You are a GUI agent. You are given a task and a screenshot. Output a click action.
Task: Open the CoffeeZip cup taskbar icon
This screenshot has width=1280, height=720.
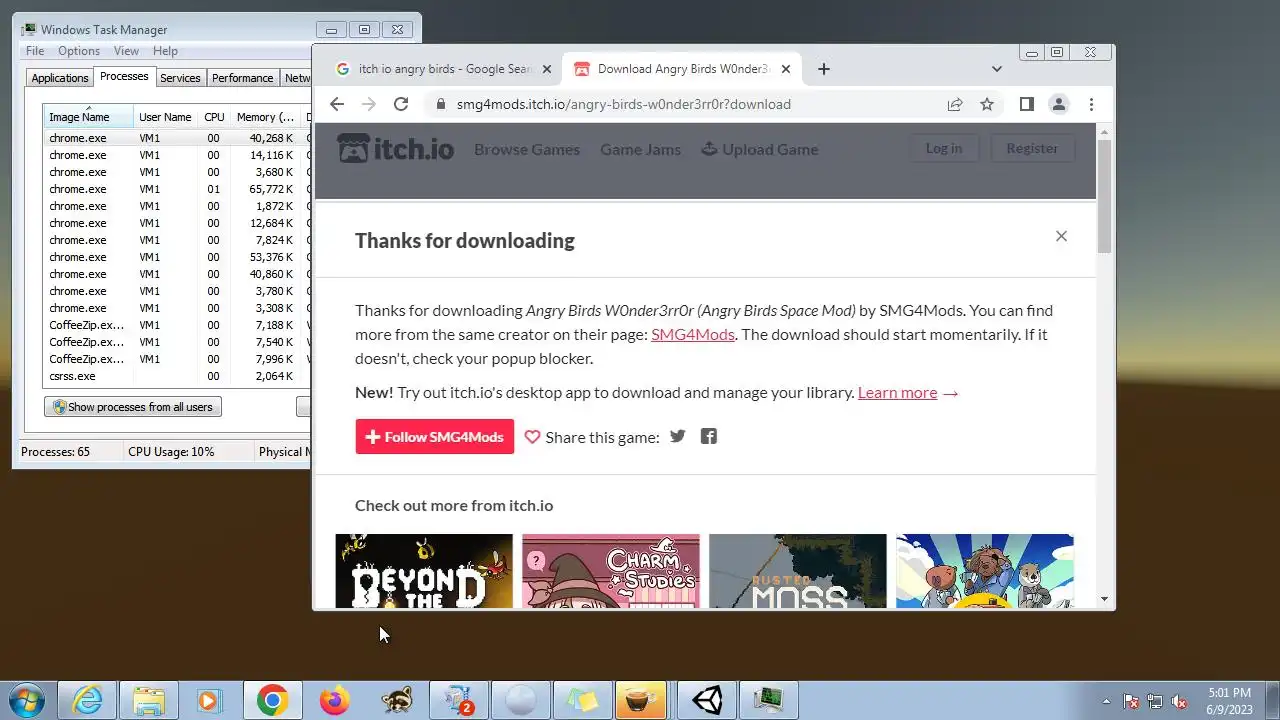coord(641,700)
